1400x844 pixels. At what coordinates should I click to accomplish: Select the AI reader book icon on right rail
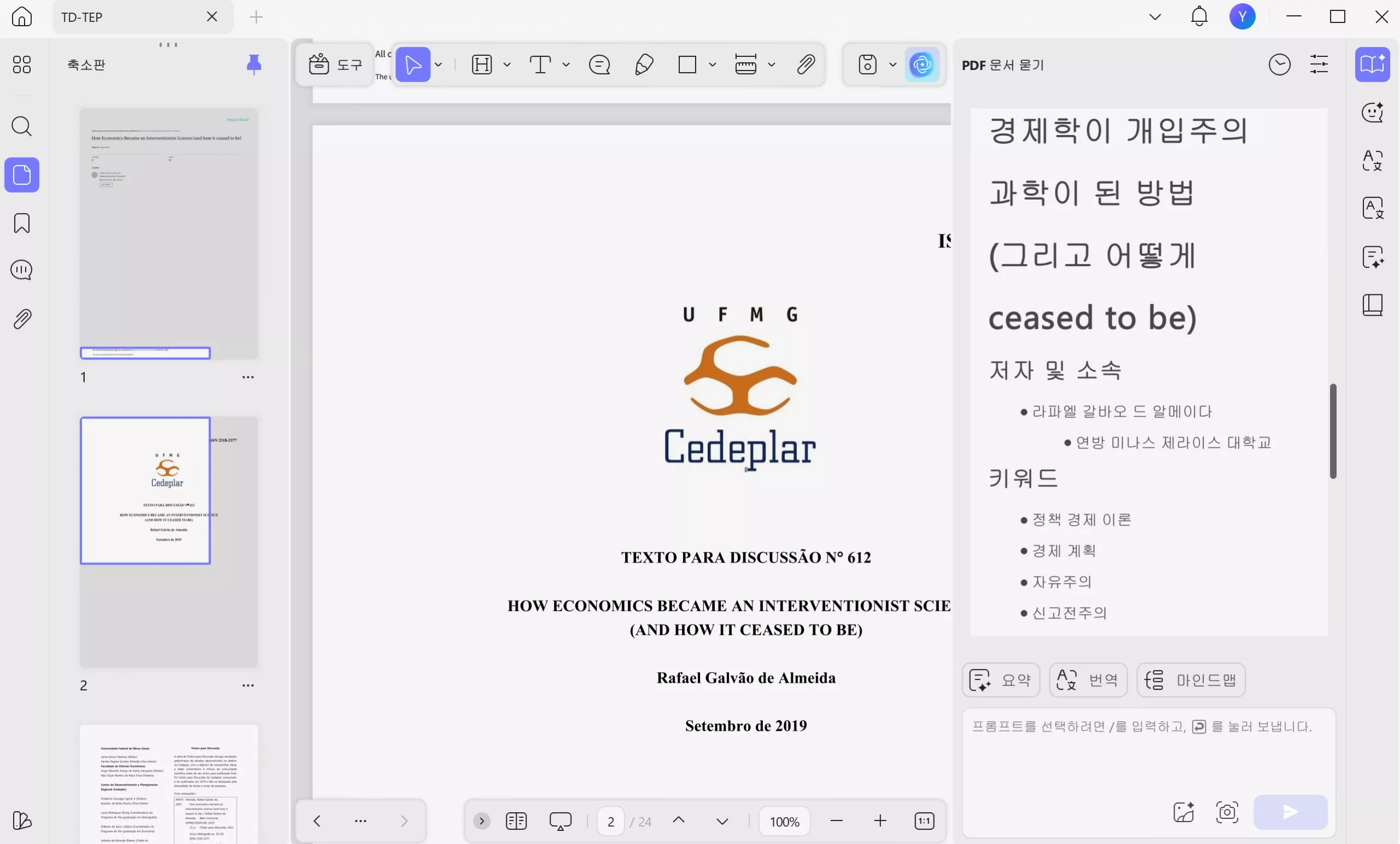pos(1372,64)
